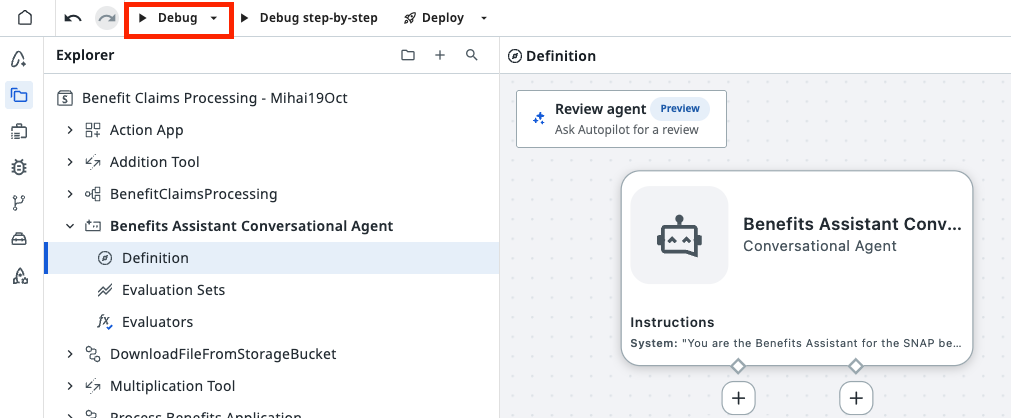Click the left plus button under agent
Image resolution: width=1011 pixels, height=418 pixels.
point(738,398)
